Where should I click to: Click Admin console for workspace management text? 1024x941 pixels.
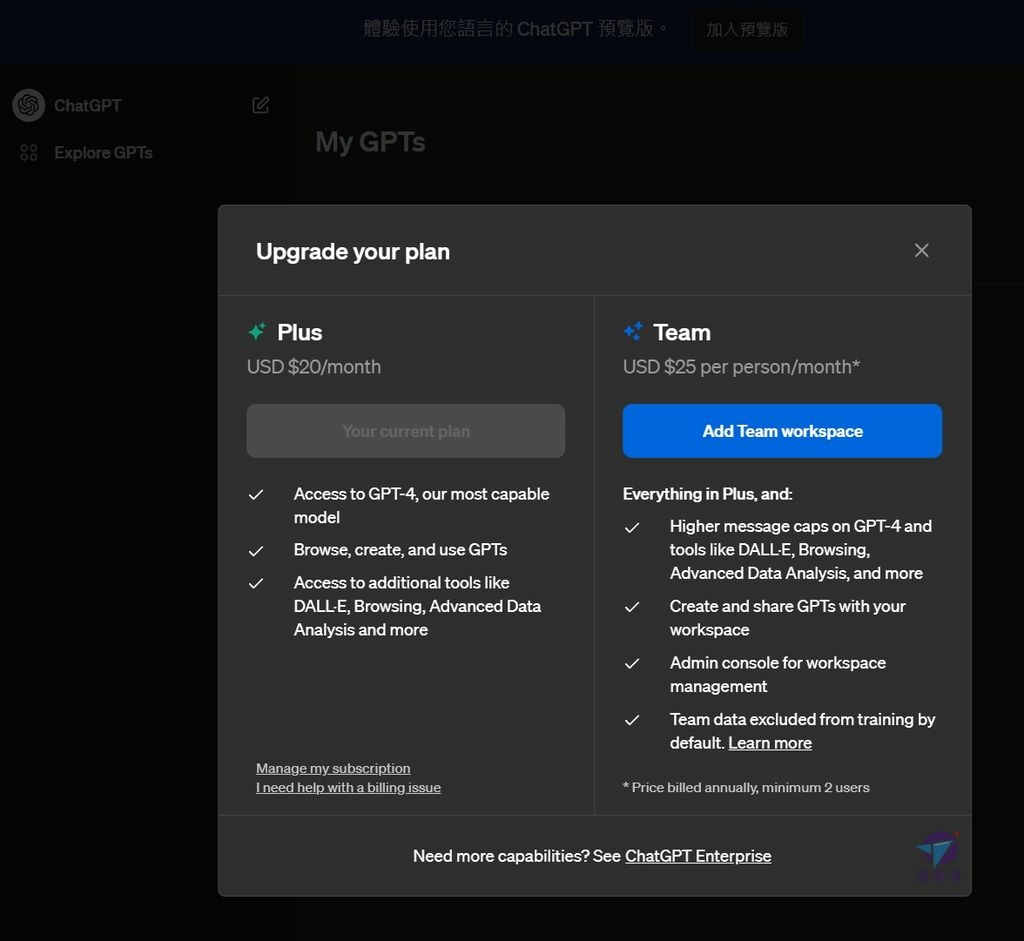click(x=778, y=675)
